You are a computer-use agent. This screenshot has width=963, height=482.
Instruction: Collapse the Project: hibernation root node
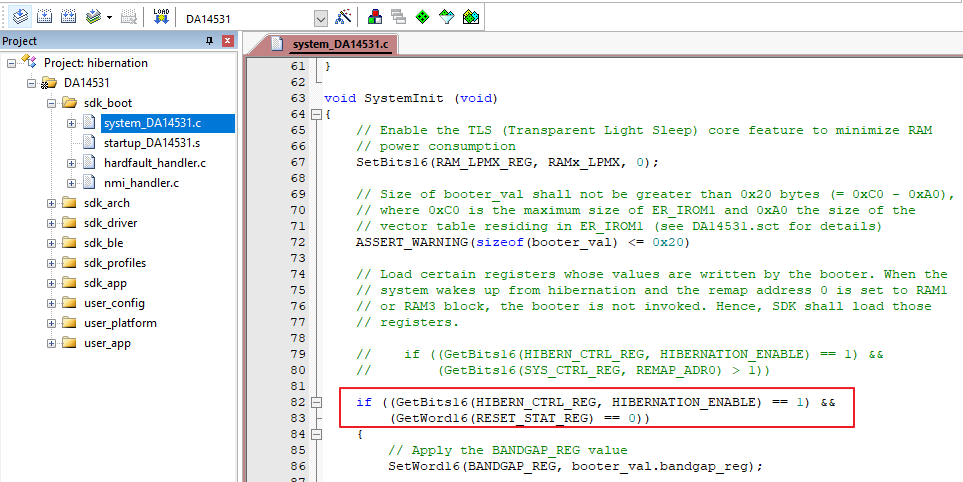tap(12, 63)
